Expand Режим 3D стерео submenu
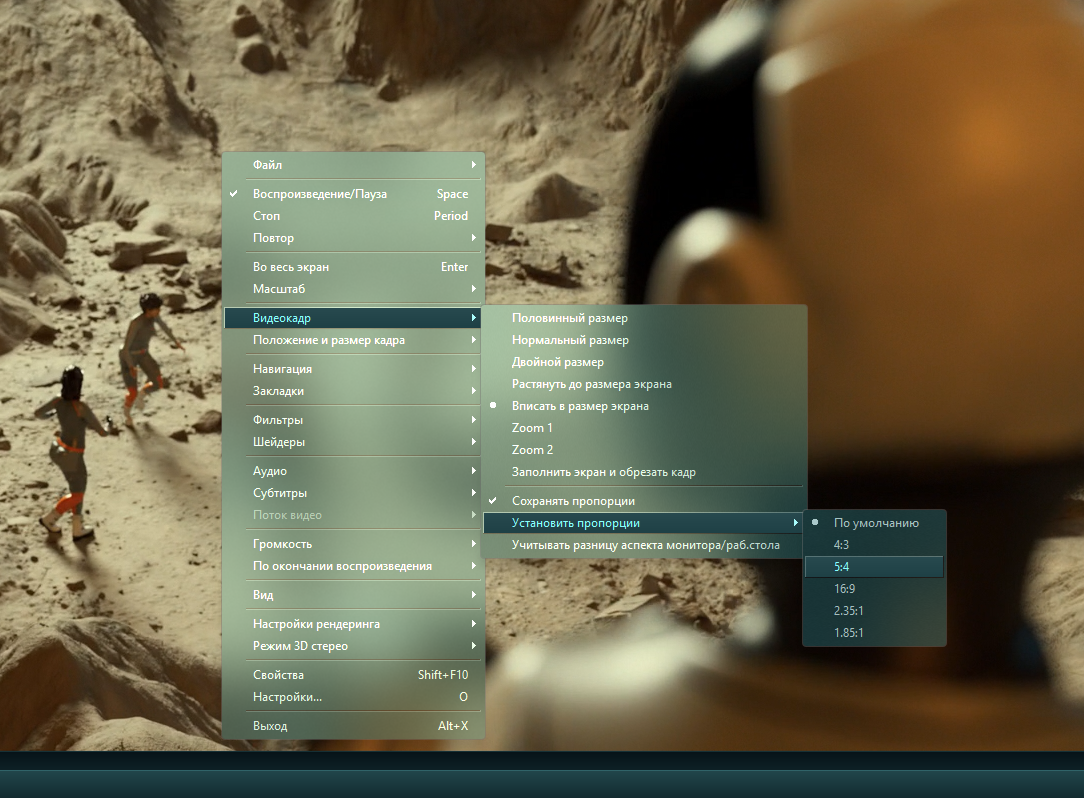Screen dimensions: 1084x798 [353, 647]
